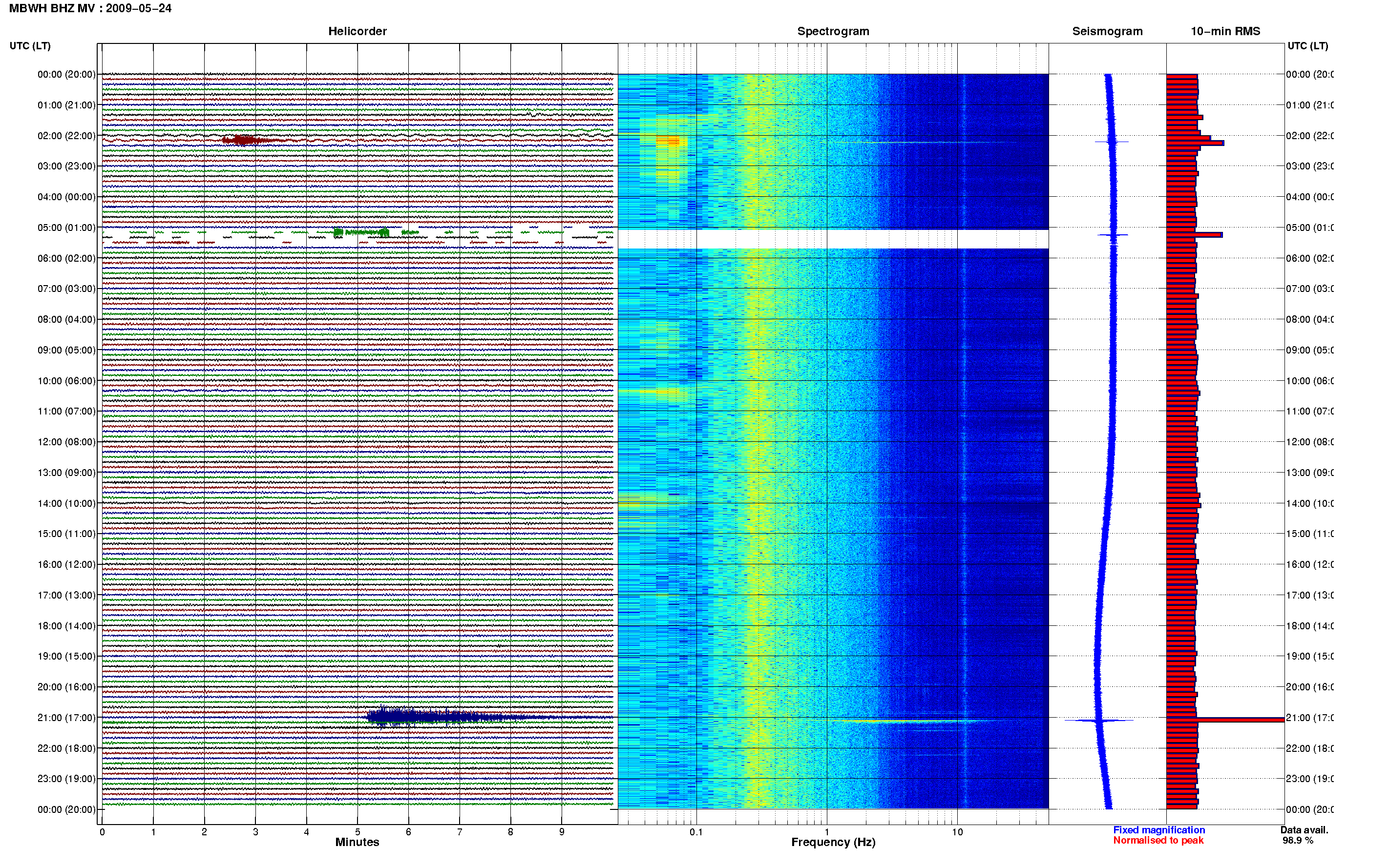This screenshot has height=868, width=1389.
Task: Click the right-side '10:00' time label
Action: 1309,381
